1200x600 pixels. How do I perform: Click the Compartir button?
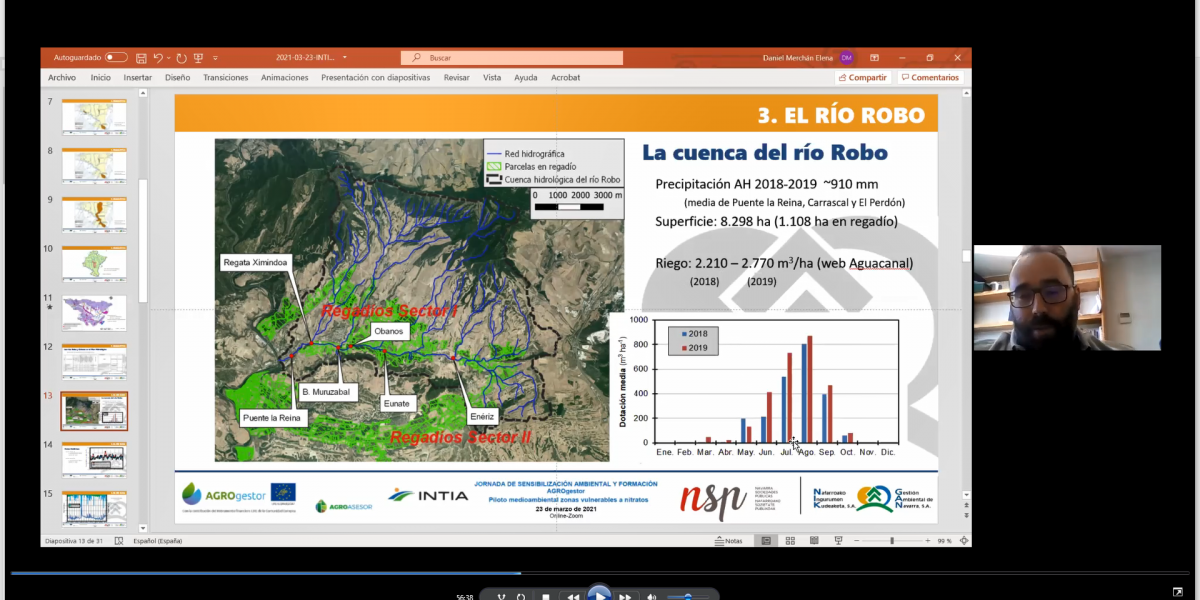pos(863,77)
